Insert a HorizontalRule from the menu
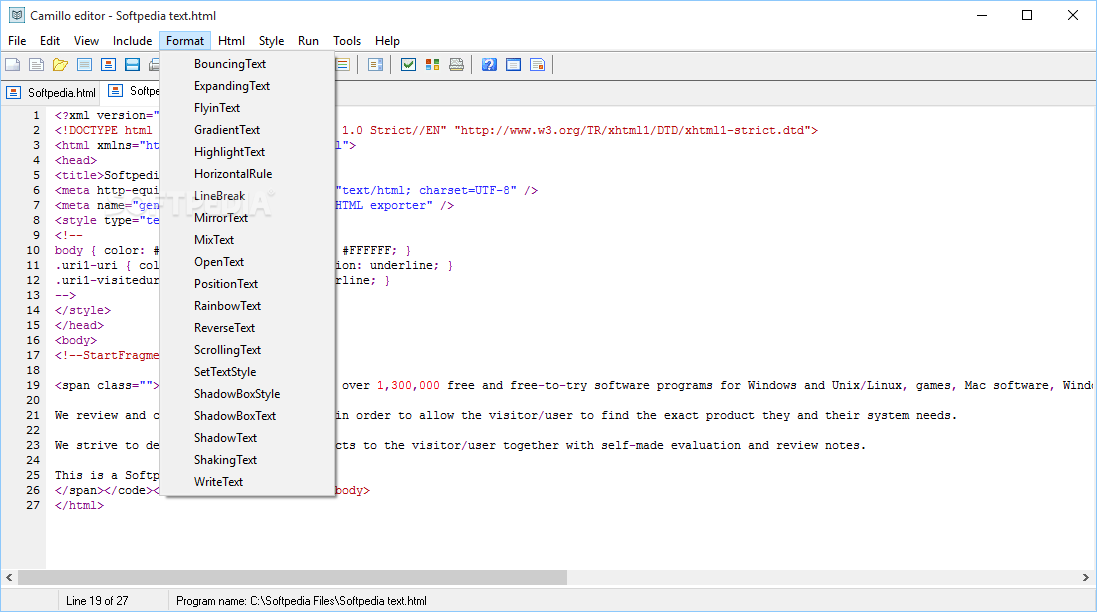1097x612 pixels. tap(248, 174)
